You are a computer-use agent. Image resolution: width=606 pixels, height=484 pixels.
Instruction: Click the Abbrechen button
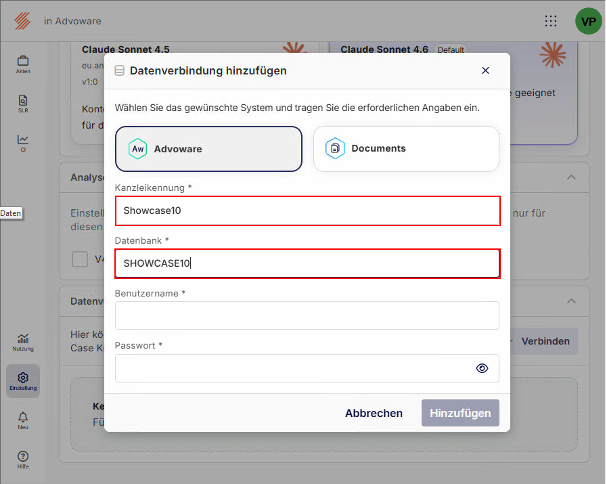(x=374, y=413)
